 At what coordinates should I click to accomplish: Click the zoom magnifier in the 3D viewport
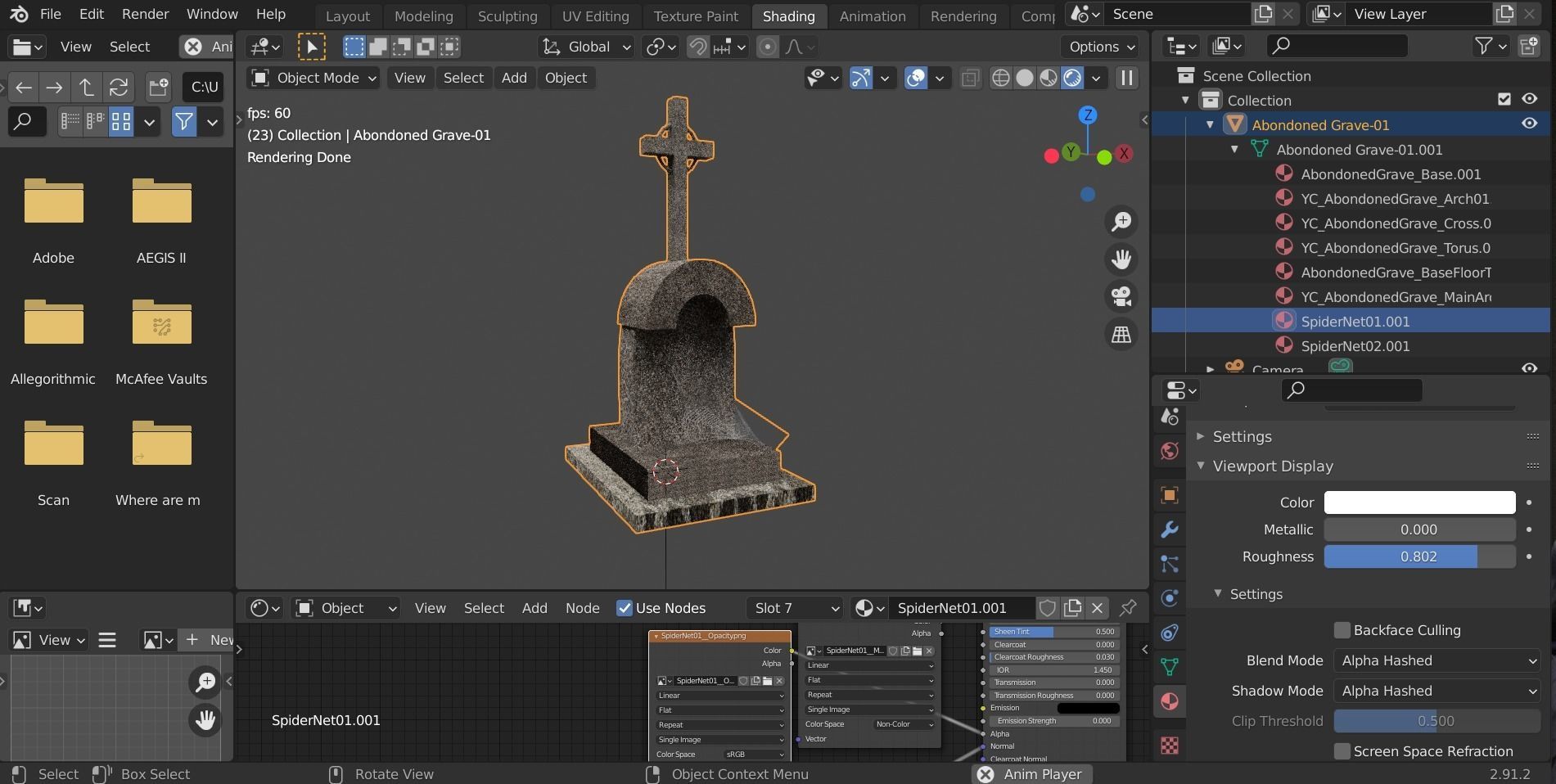click(x=1121, y=221)
